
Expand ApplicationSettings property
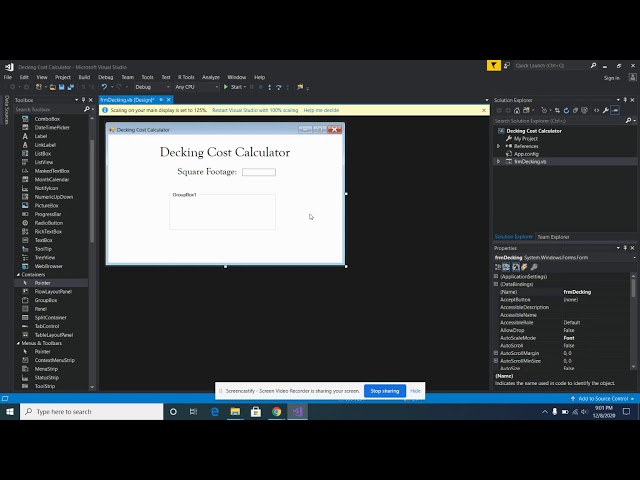[496, 276]
